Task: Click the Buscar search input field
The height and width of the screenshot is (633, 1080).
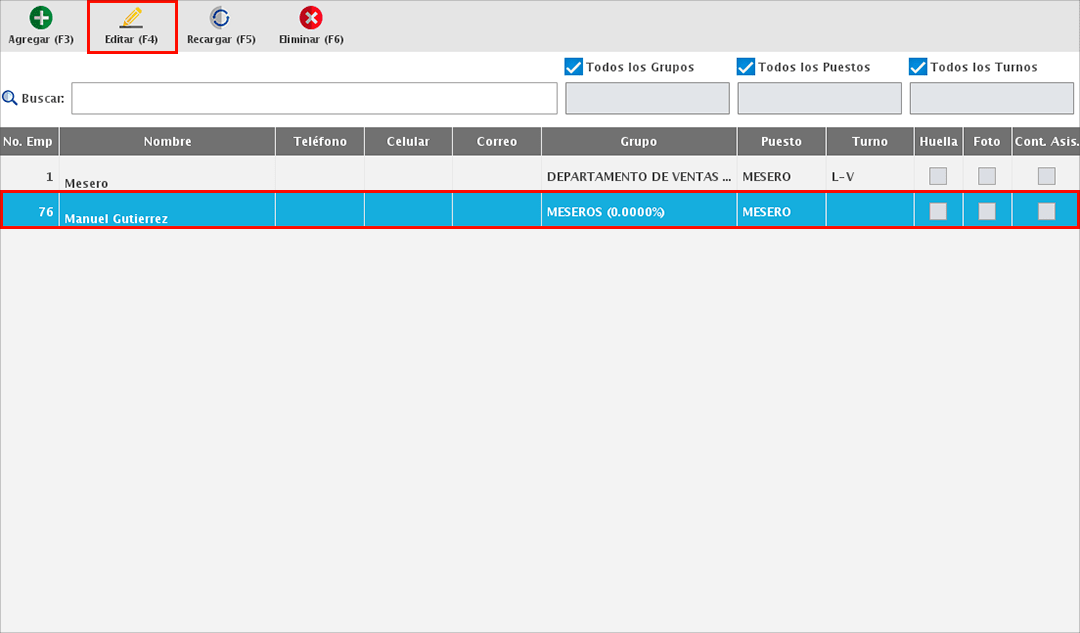Action: click(x=314, y=98)
